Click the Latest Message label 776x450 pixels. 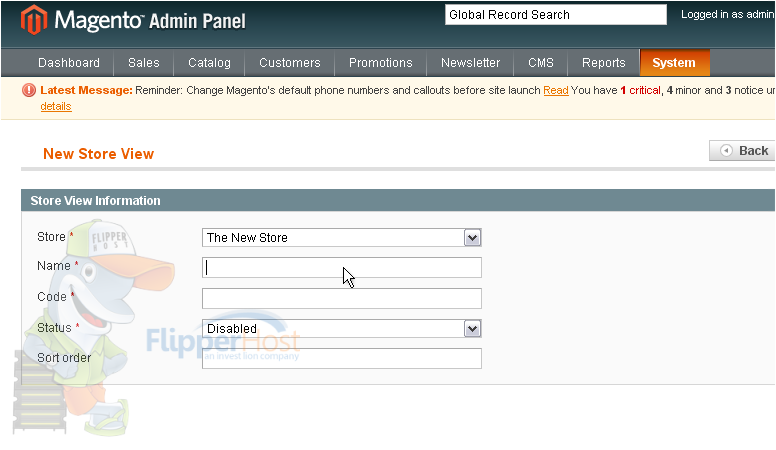[x=87, y=90]
